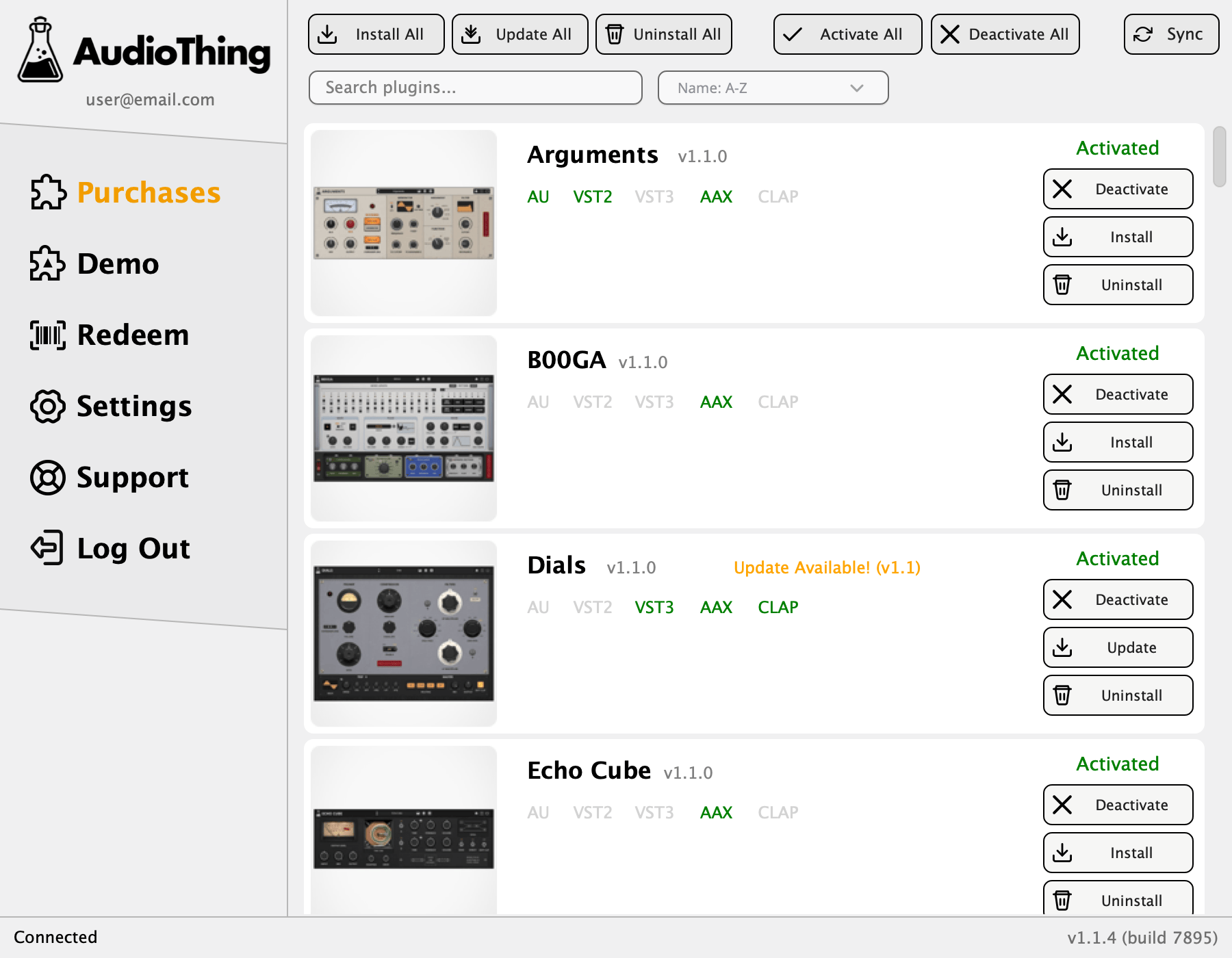Click the Sync refresh icon
Viewport: 1232px width, 958px height.
click(x=1143, y=34)
